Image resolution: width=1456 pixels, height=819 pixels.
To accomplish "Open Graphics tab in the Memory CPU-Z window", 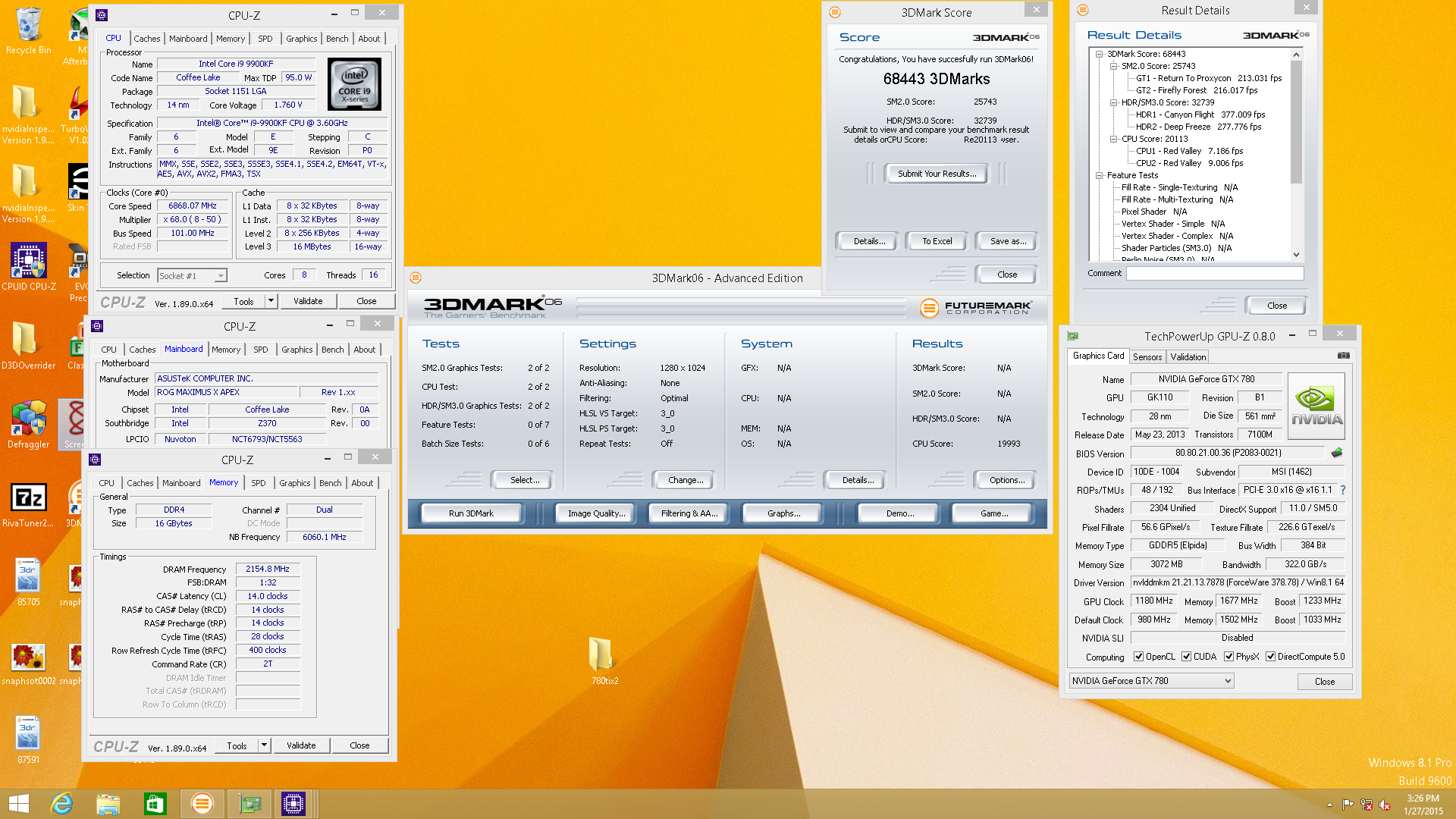I will tap(294, 483).
